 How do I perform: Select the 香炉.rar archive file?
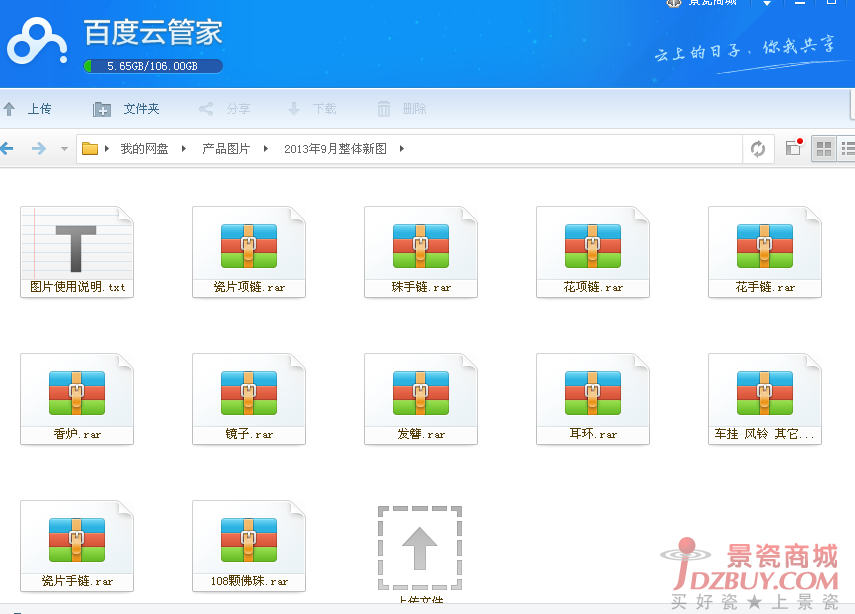click(x=77, y=397)
